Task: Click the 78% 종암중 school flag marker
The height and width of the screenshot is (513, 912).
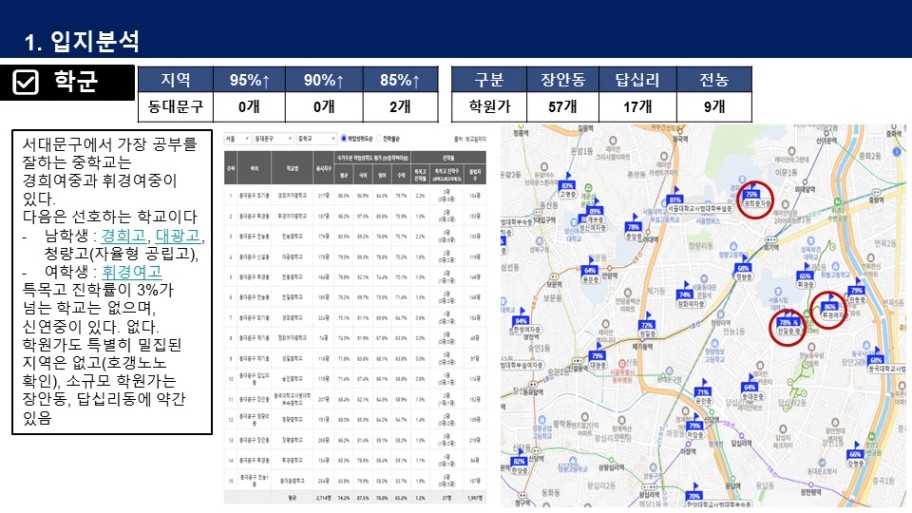Action: tap(633, 227)
